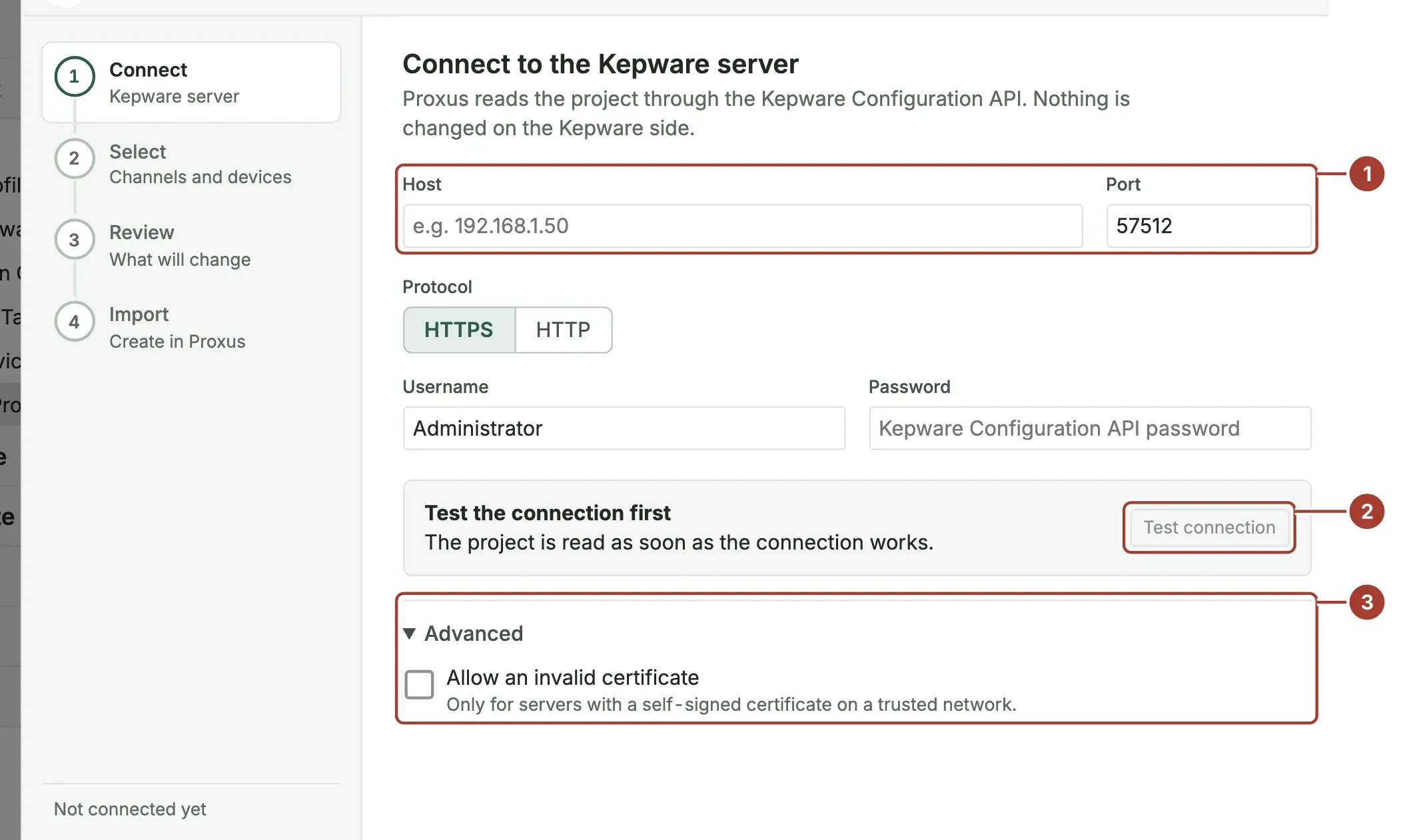Screen dimensions: 1405x840
Task: Enable Allow an invalid certificate checkbox
Action: click(x=419, y=684)
